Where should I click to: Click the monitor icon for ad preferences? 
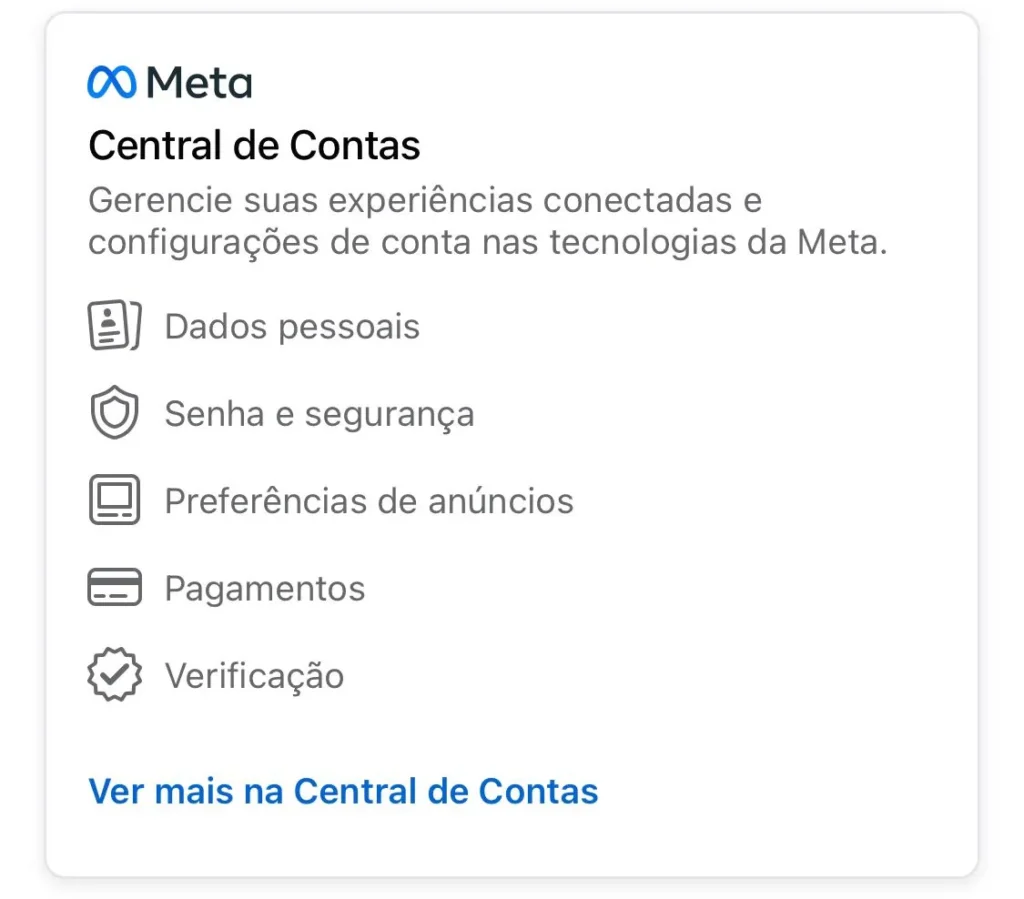pyautogui.click(x=114, y=501)
